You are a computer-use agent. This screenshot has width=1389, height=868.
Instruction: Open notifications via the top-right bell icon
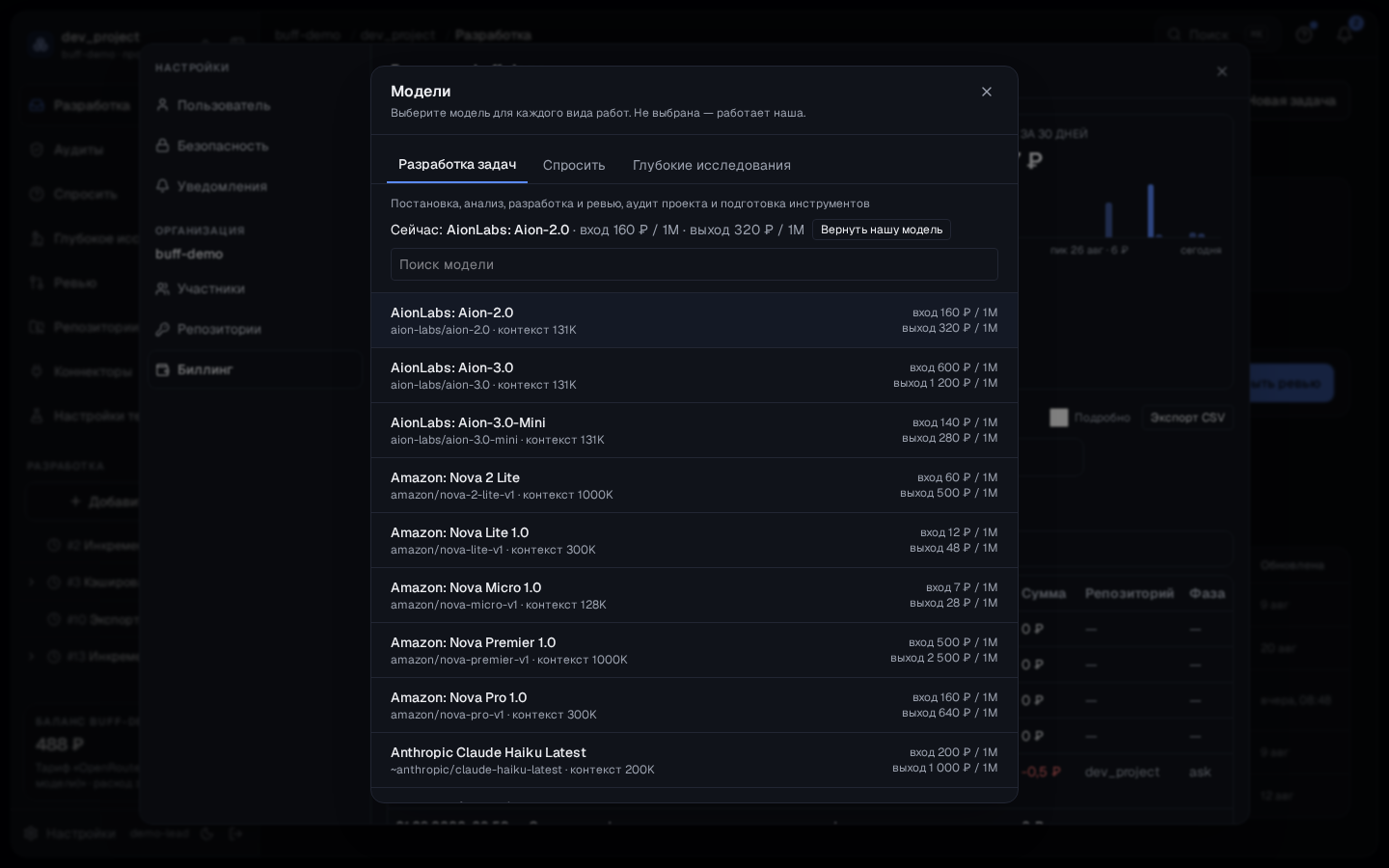pyautogui.click(x=1346, y=35)
